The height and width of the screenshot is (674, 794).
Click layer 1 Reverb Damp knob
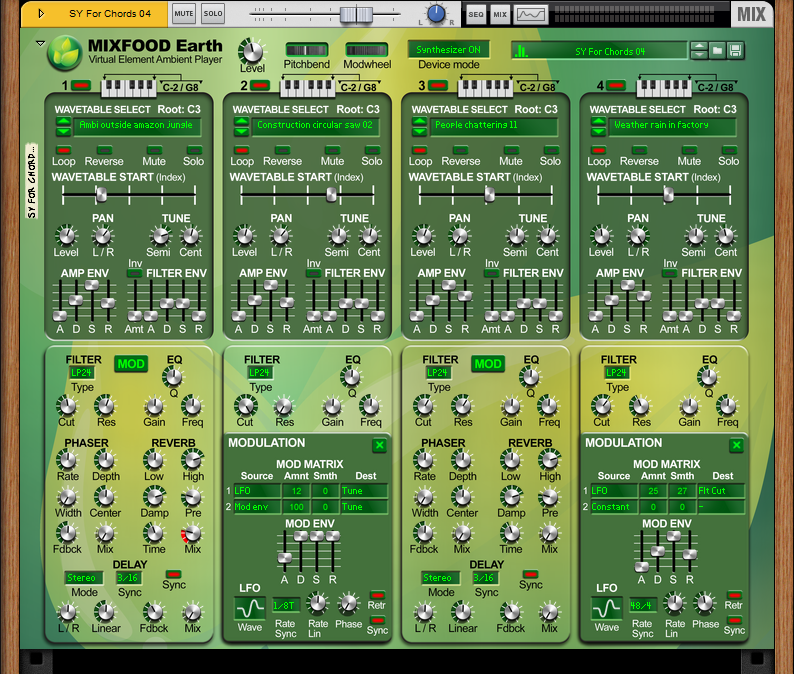[154, 497]
